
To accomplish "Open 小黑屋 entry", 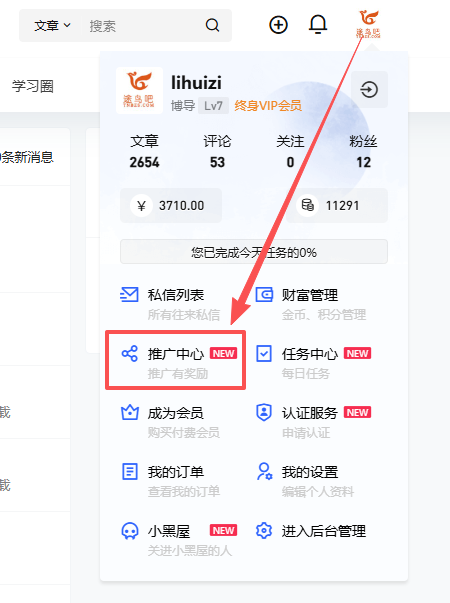I will pyautogui.click(x=169, y=531).
